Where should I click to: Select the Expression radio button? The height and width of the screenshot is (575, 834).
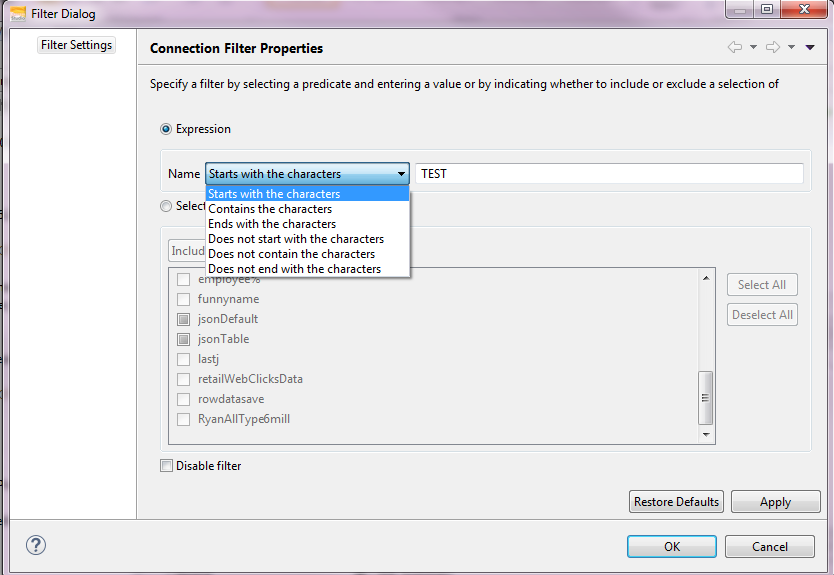pyautogui.click(x=166, y=129)
